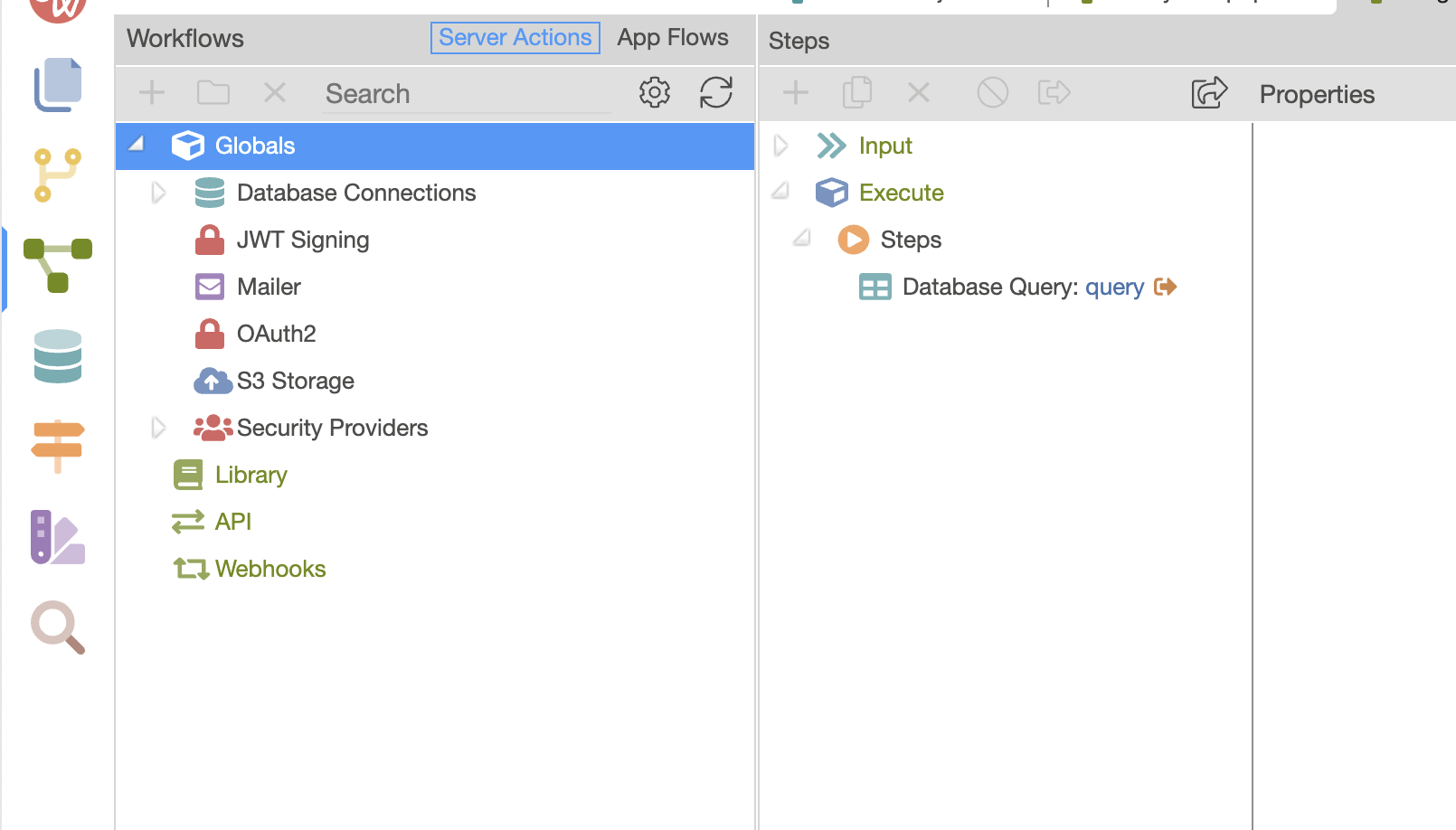The height and width of the screenshot is (830, 1456).
Task: Click the workflows settings gear icon
Action: 654,93
